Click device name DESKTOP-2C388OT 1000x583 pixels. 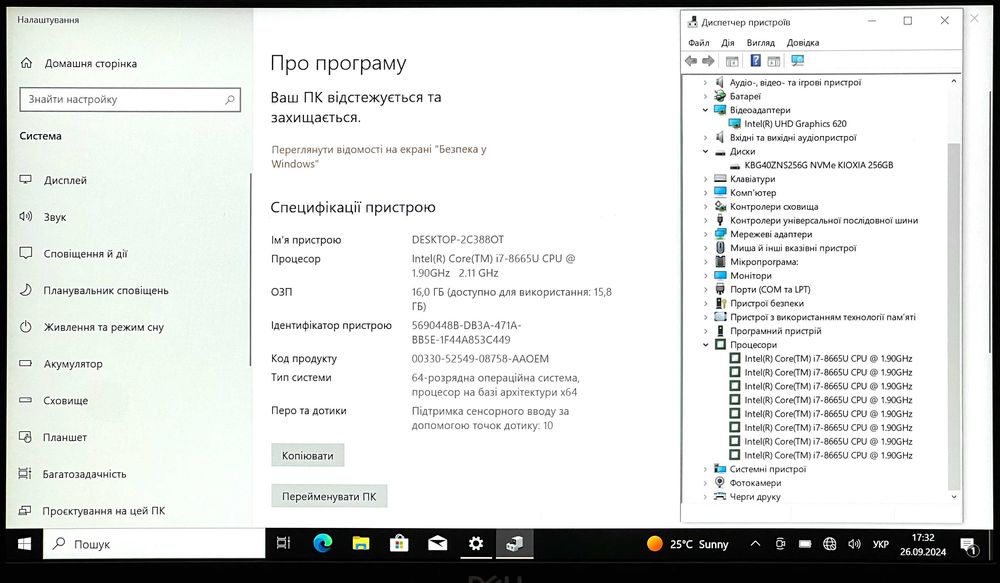click(x=457, y=240)
